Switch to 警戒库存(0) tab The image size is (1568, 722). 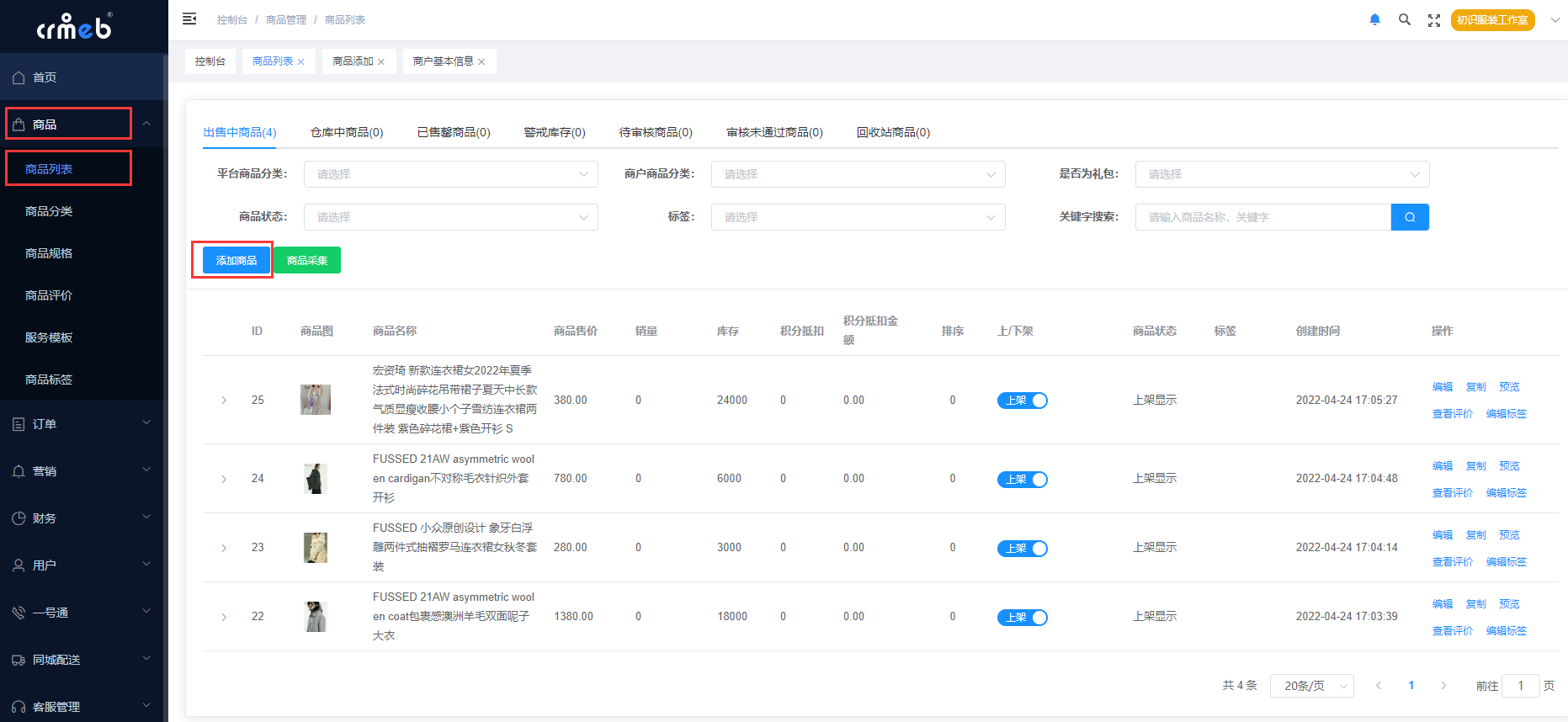coord(555,132)
